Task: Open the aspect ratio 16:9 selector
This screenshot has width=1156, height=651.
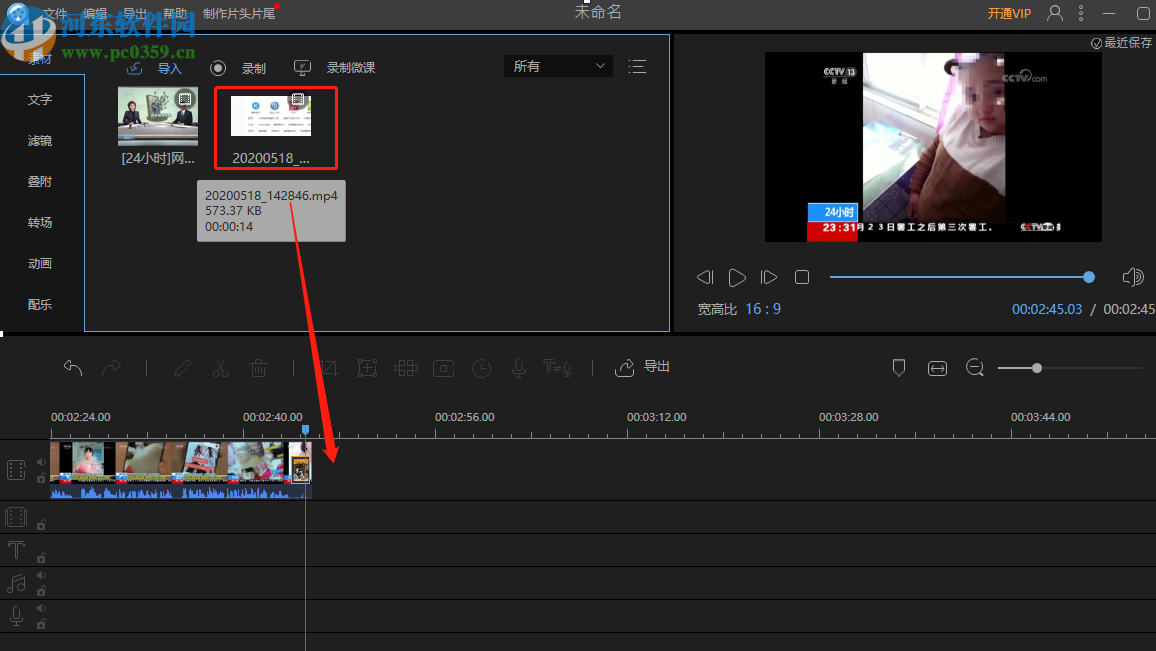Action: (763, 309)
